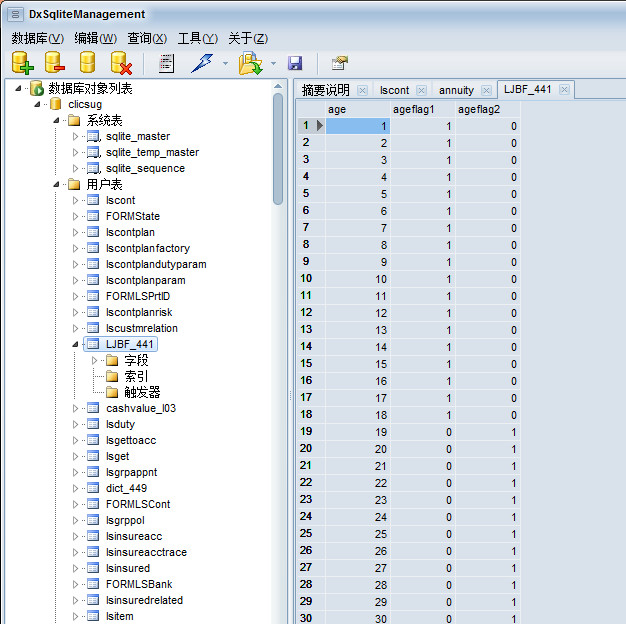Click the FORMLSBank table icon

[93, 584]
